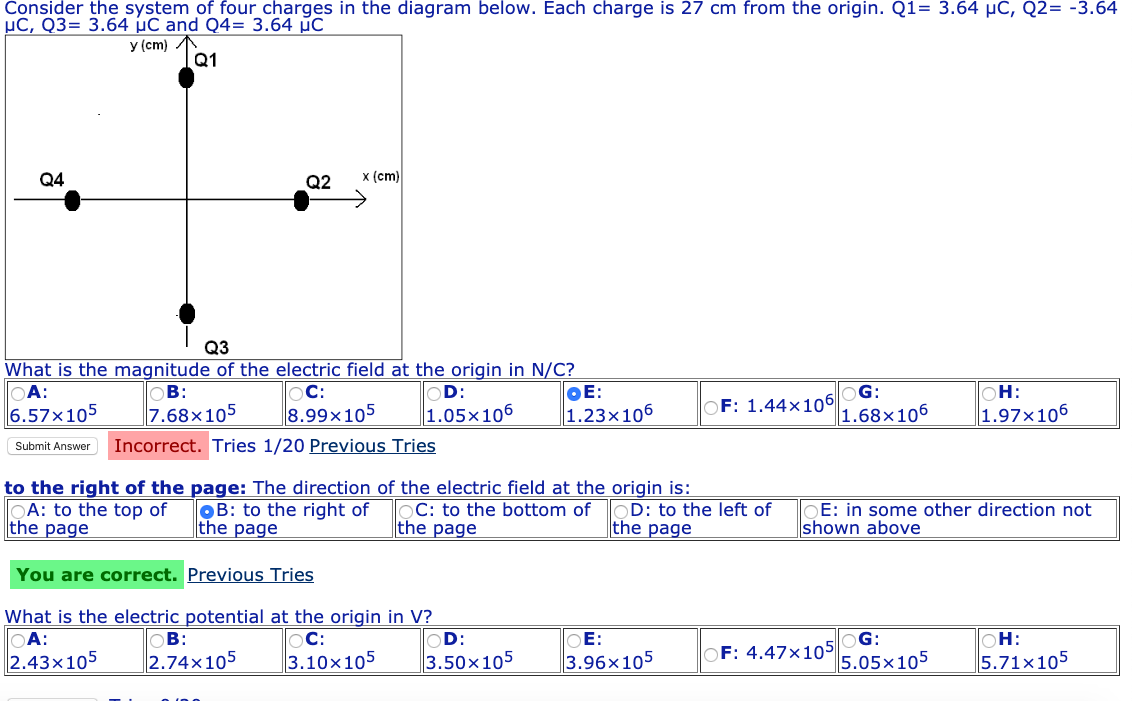Click the magnitude of electric field question text
1132x701 pixels.
click(x=289, y=370)
